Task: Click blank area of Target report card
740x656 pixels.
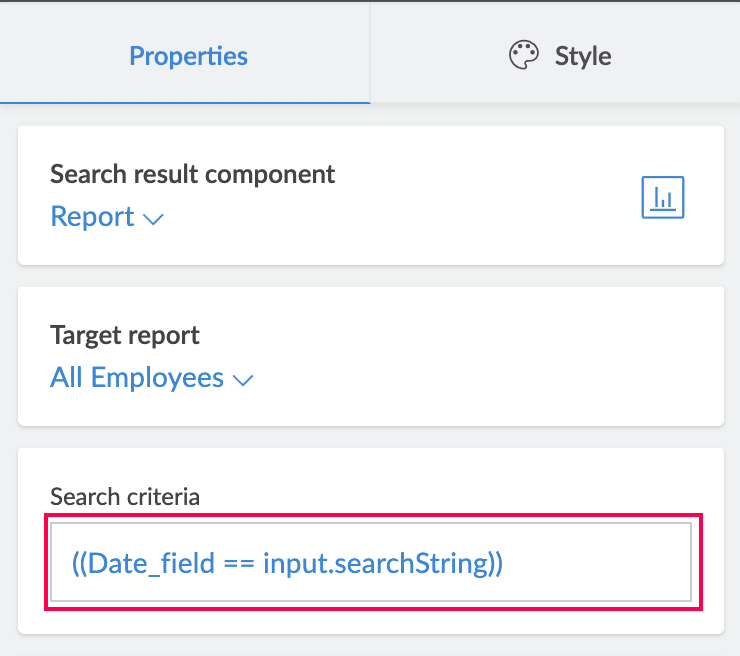Action: (500, 360)
